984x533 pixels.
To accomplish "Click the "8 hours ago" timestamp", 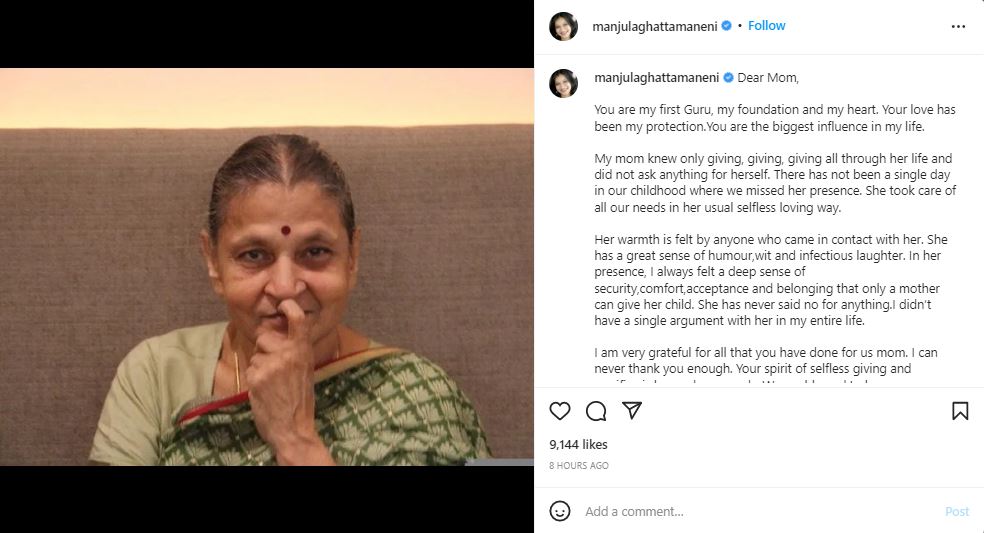I will [579, 466].
